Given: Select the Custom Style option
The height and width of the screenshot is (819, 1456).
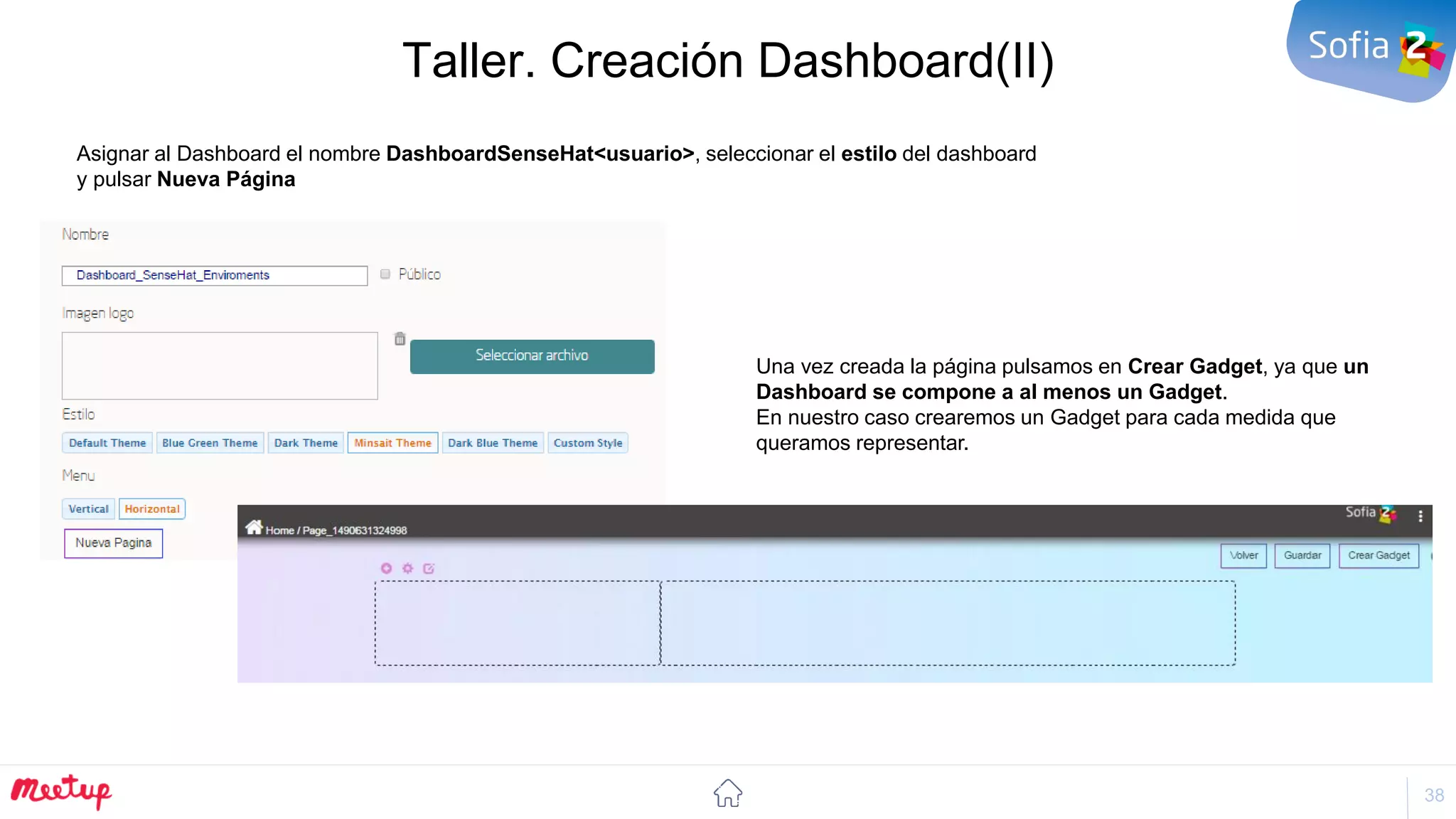Looking at the screenshot, I should 588,443.
